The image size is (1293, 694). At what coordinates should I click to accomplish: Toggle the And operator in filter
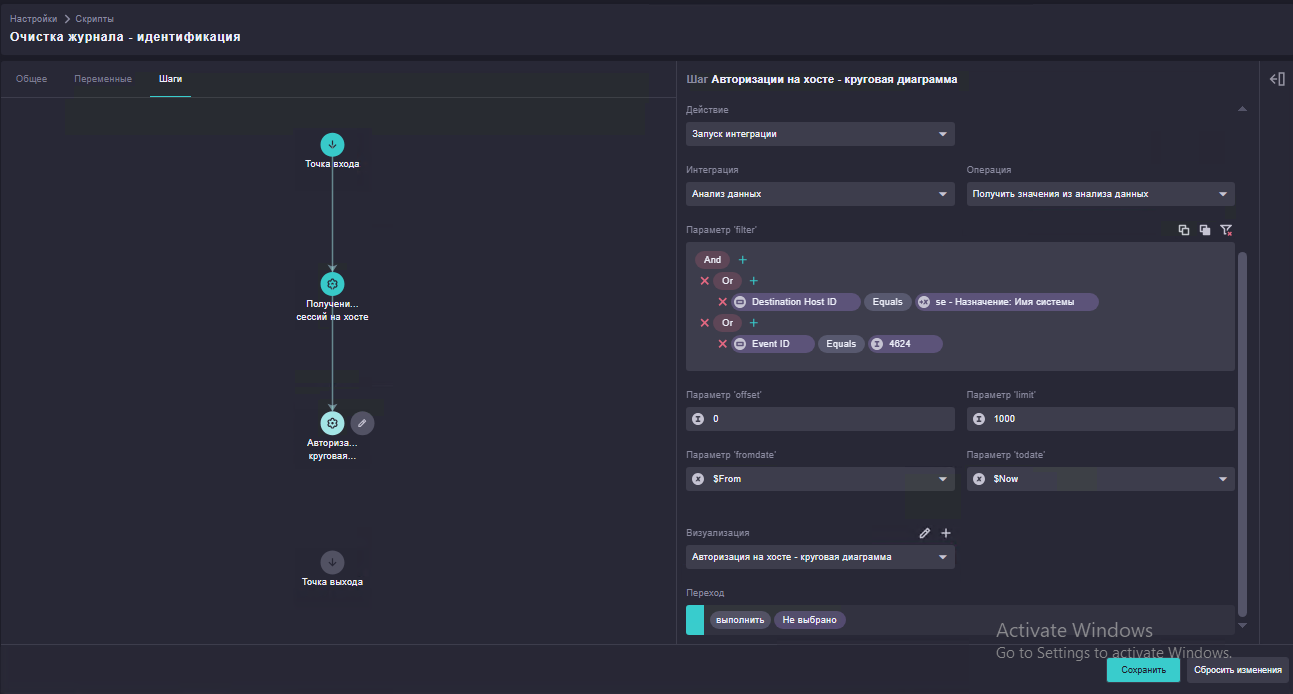(712, 260)
